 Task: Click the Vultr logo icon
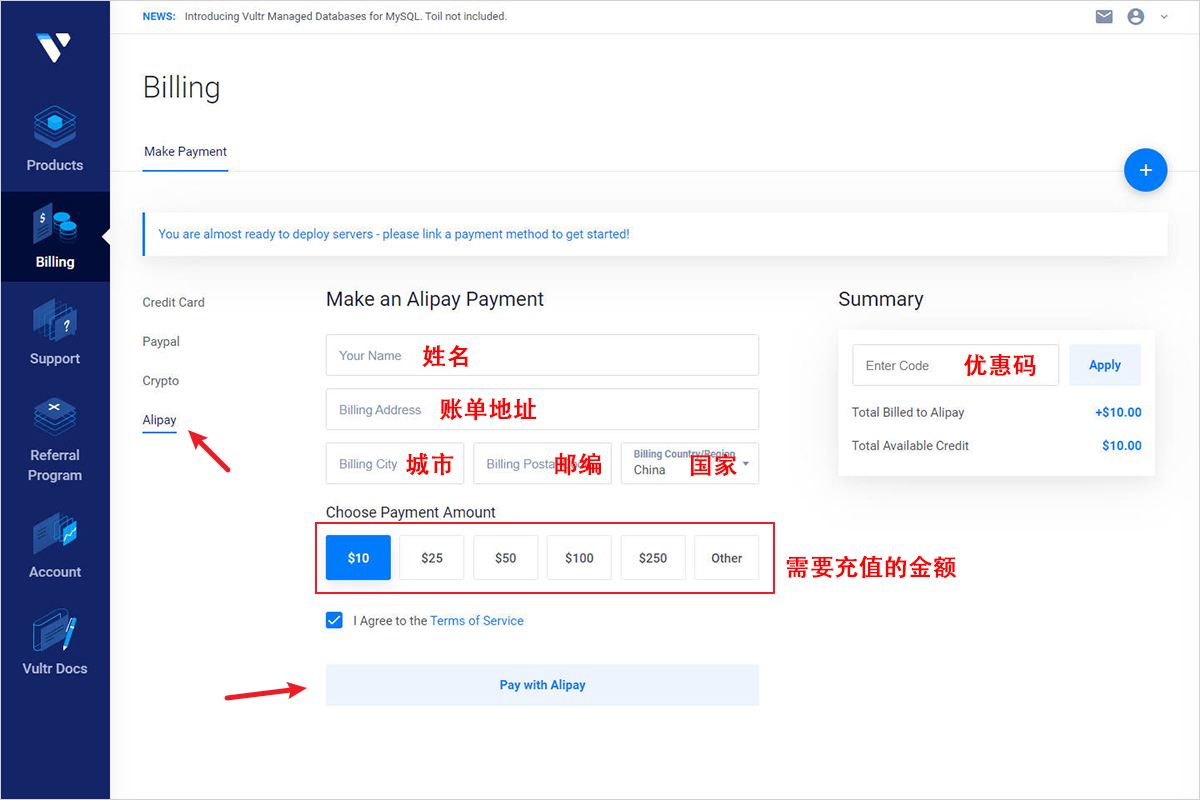pos(53,47)
